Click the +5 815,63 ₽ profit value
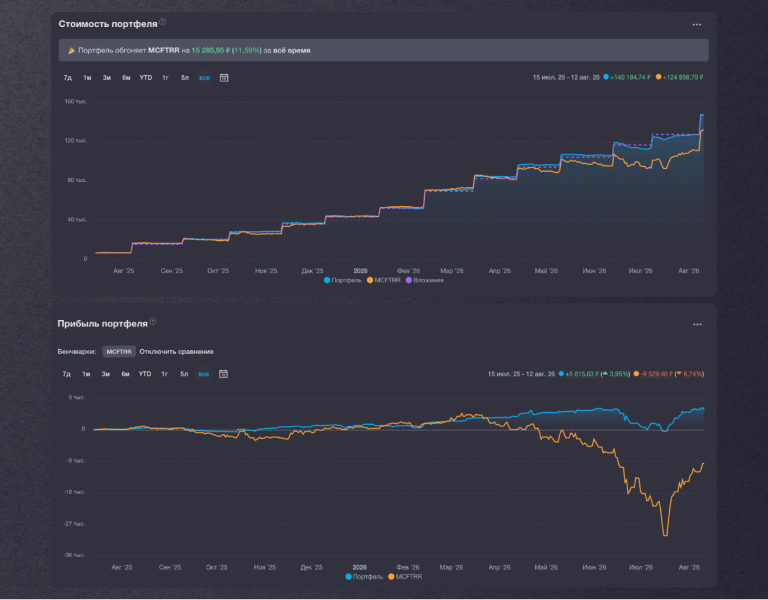The image size is (768, 600). [582, 374]
